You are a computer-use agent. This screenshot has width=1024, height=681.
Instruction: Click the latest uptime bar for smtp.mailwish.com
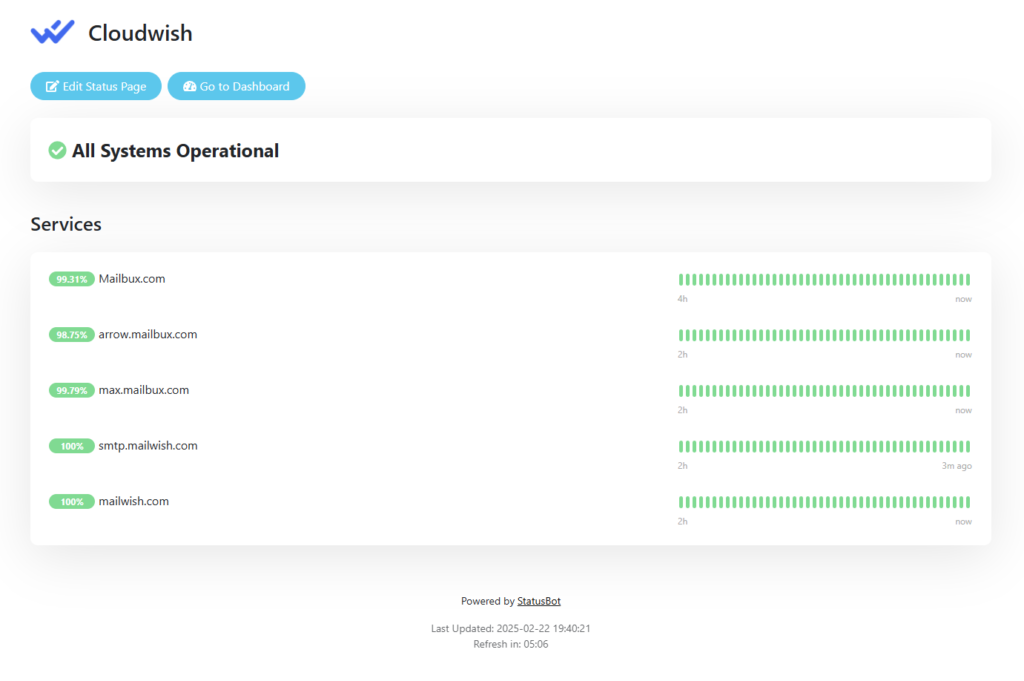point(967,446)
